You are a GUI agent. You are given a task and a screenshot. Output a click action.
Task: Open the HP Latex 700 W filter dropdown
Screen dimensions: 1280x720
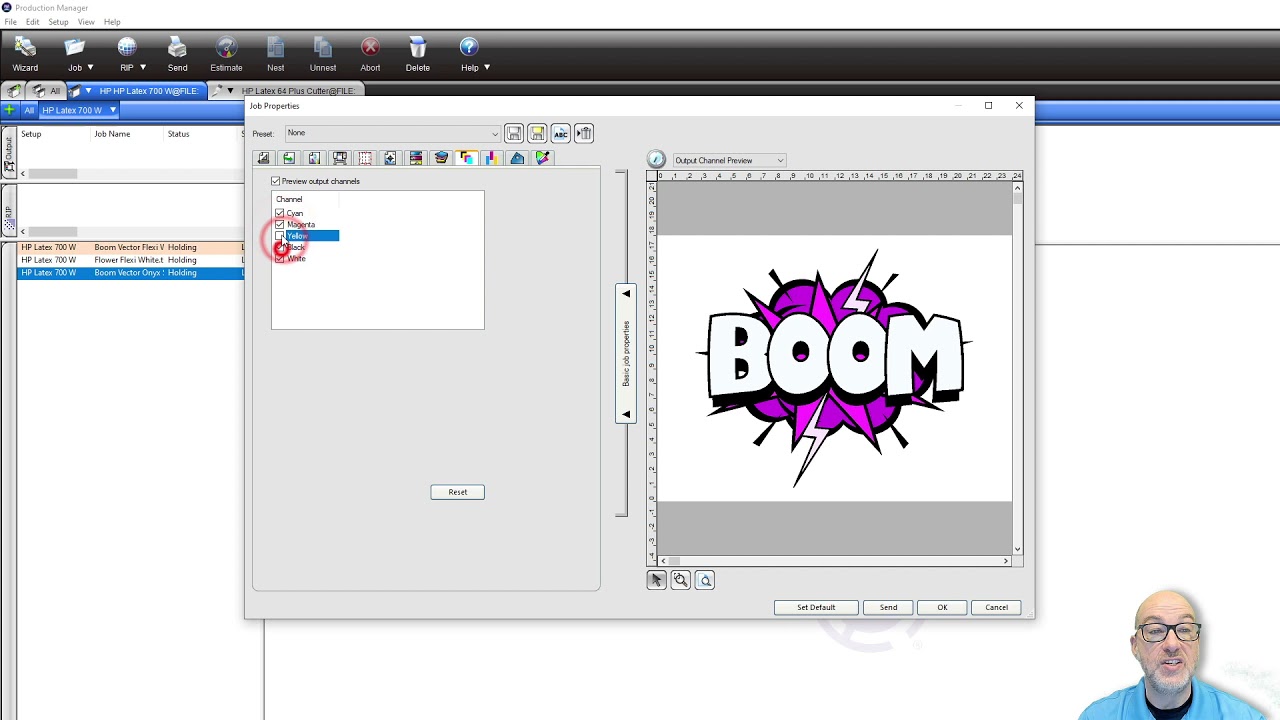pos(113,110)
